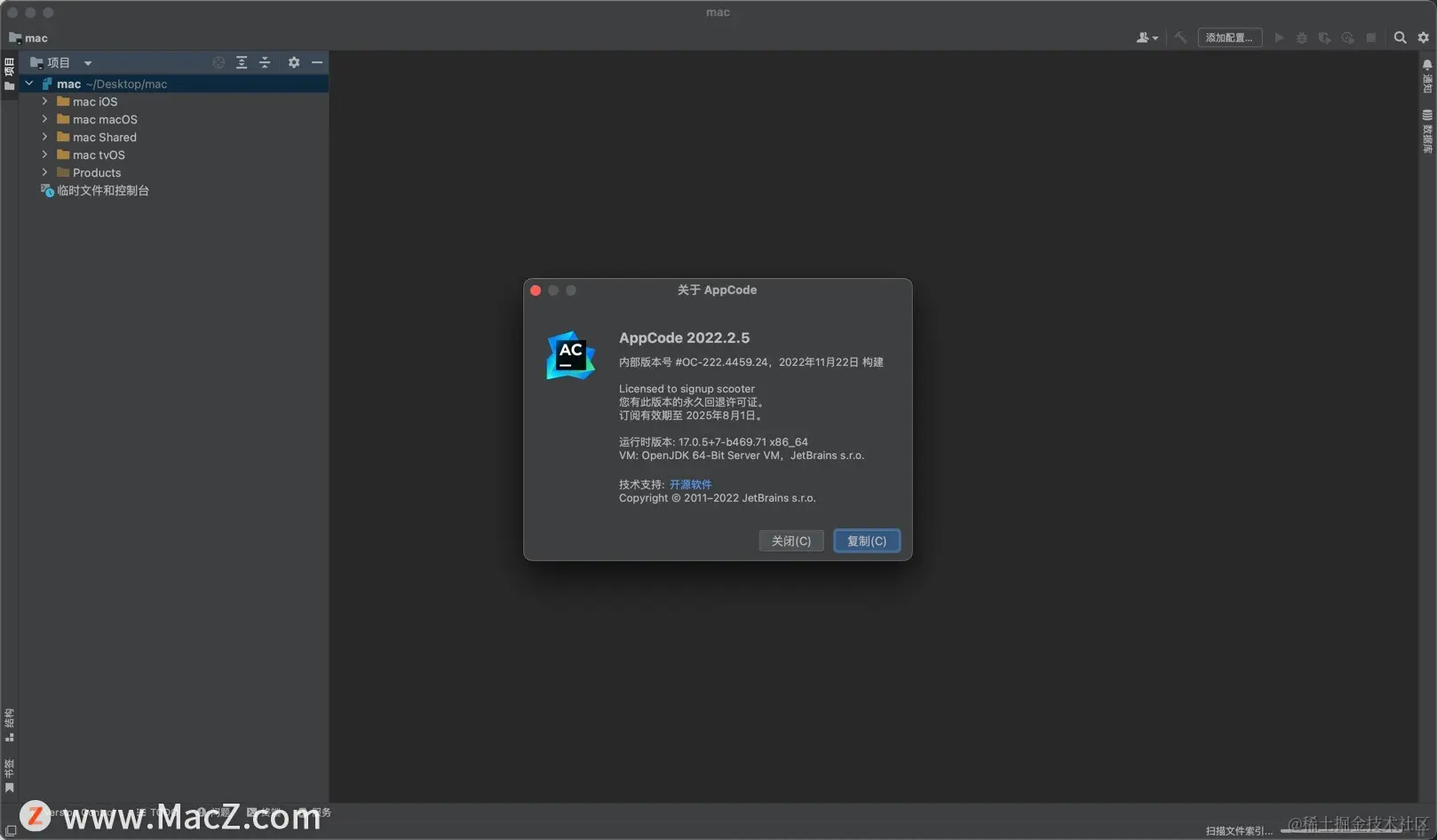Expand the mac tvOS folder
The height and width of the screenshot is (840, 1437).
tap(44, 155)
